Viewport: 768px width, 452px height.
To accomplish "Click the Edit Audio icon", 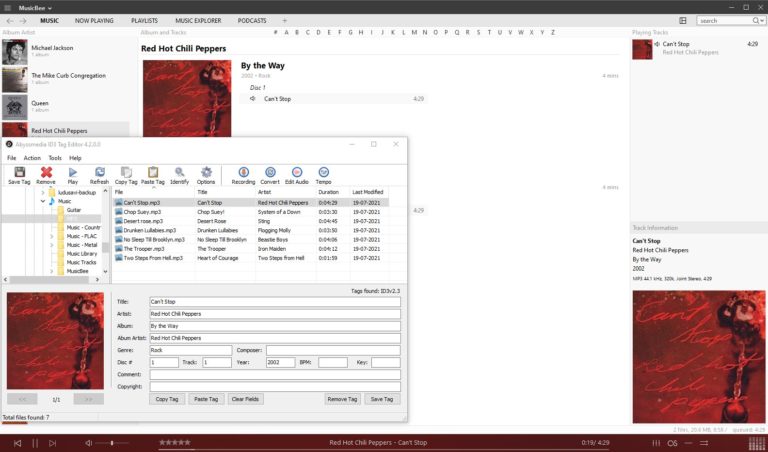I will coord(297,175).
